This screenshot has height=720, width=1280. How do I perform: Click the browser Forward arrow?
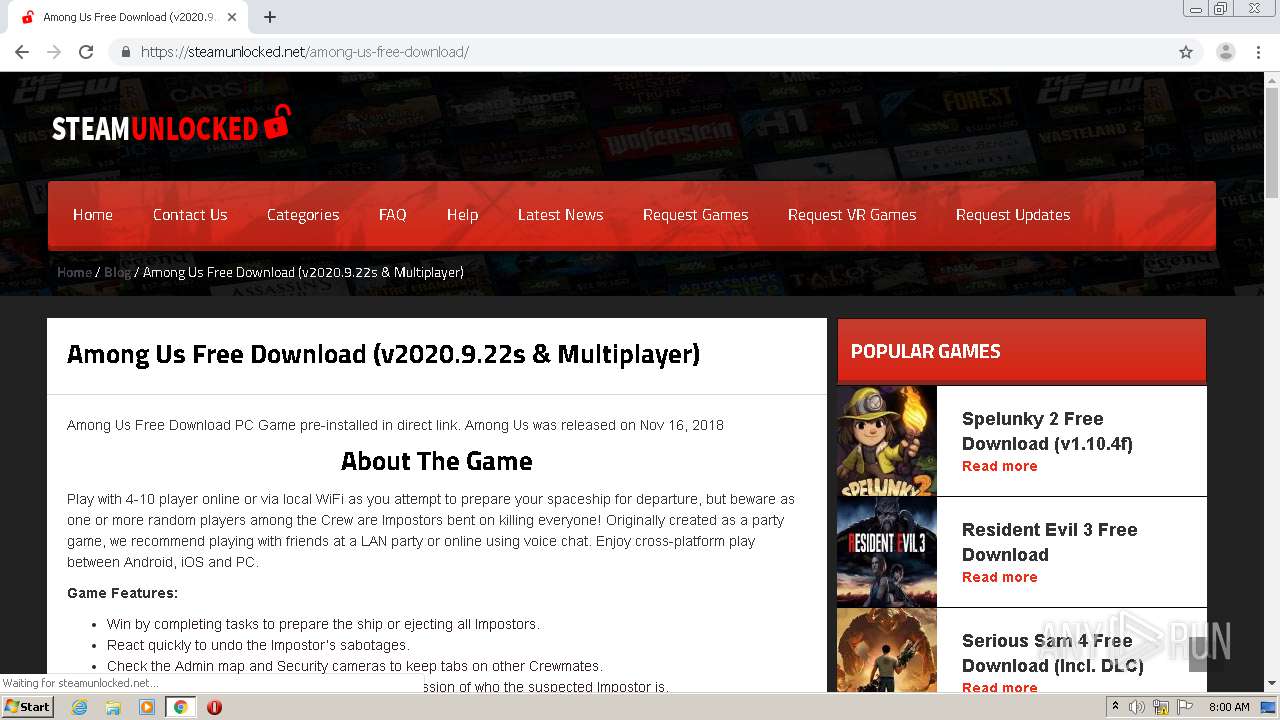[54, 52]
